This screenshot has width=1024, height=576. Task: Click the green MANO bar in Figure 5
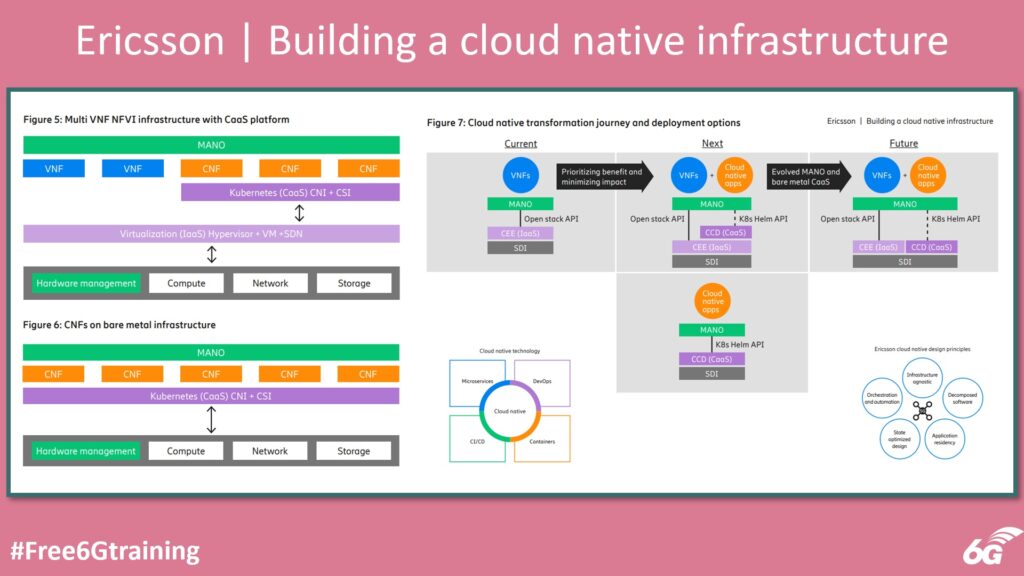pyautogui.click(x=211, y=145)
